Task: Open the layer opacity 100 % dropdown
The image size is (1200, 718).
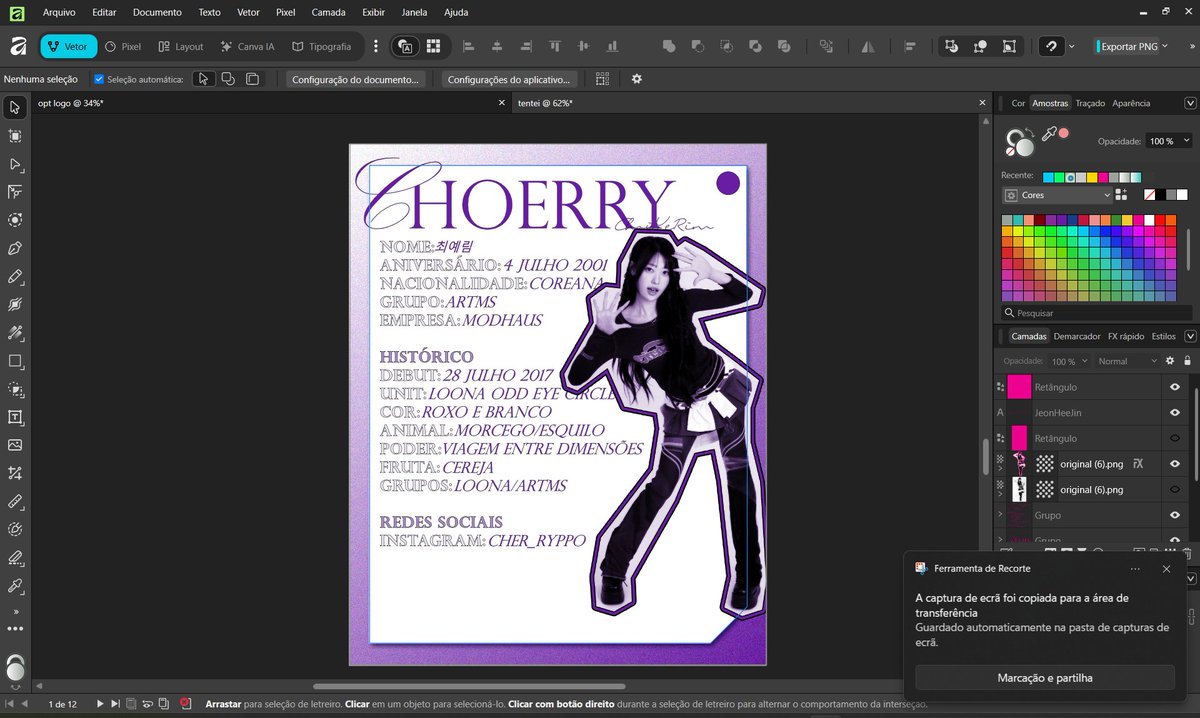Action: pyautogui.click(x=1069, y=361)
